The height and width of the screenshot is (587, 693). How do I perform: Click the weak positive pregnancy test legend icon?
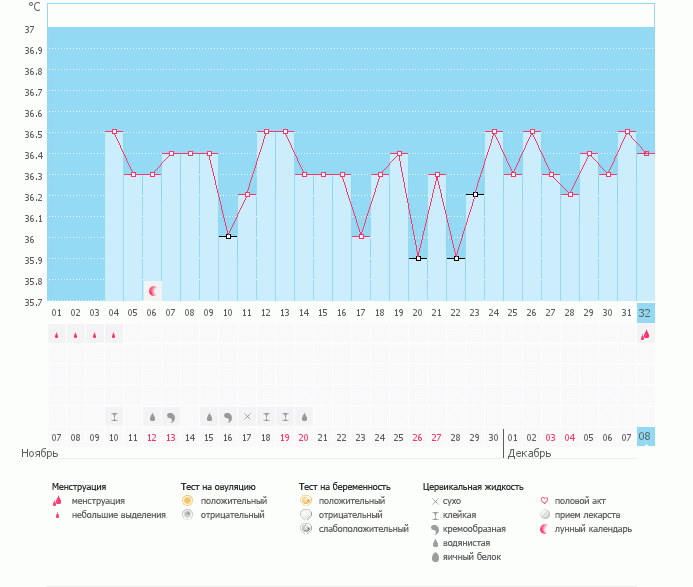point(305,528)
